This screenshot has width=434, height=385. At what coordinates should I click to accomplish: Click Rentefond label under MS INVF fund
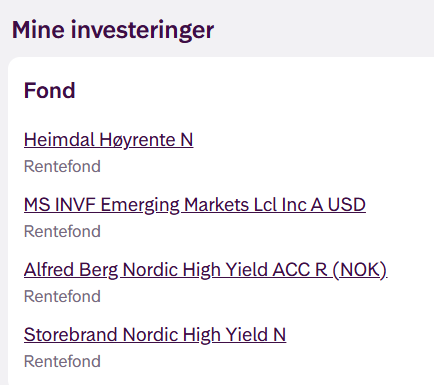[62, 231]
